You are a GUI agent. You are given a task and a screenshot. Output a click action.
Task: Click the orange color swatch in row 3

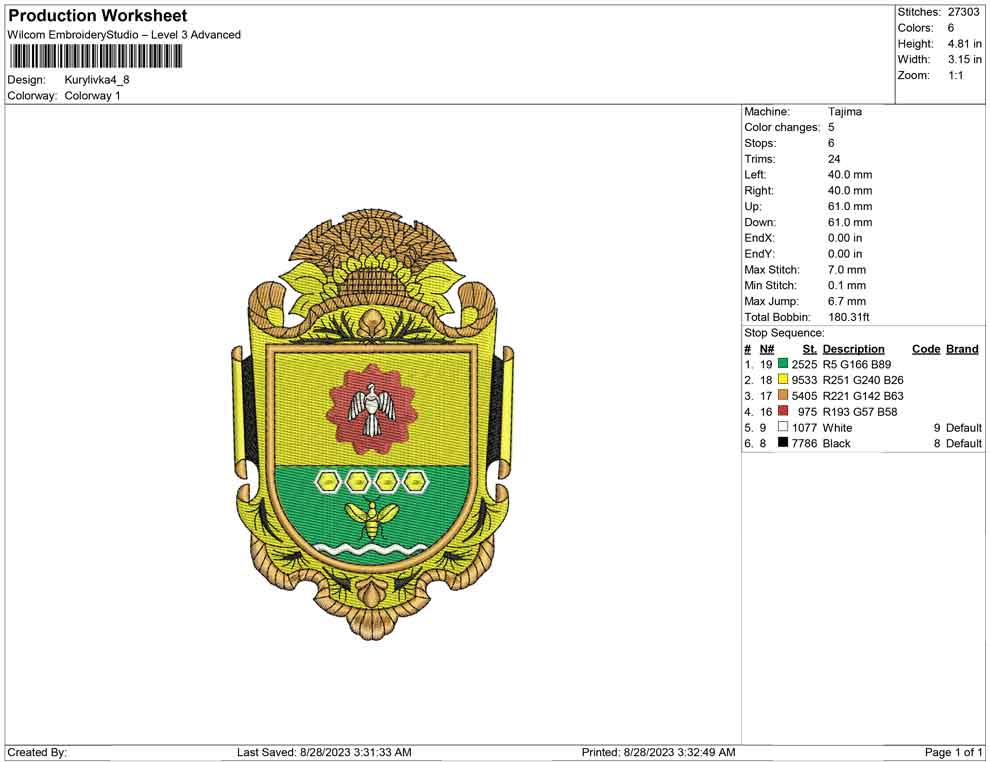(x=783, y=395)
